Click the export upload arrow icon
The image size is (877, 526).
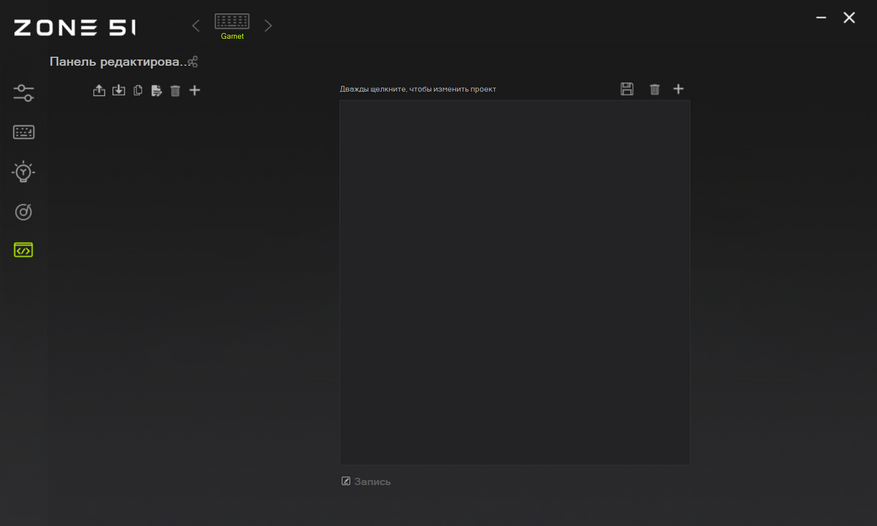click(99, 90)
